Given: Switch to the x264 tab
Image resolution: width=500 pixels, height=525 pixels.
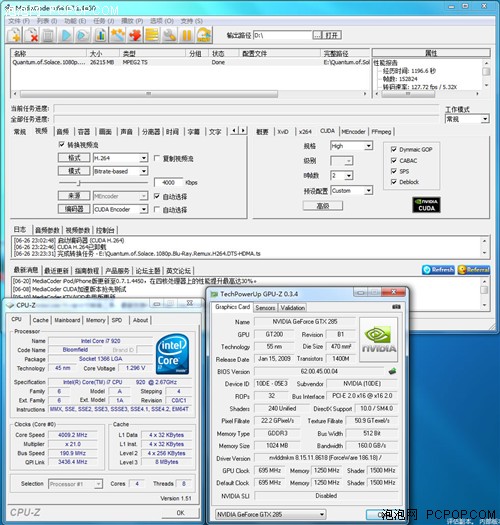Looking at the screenshot, I should click(x=305, y=132).
